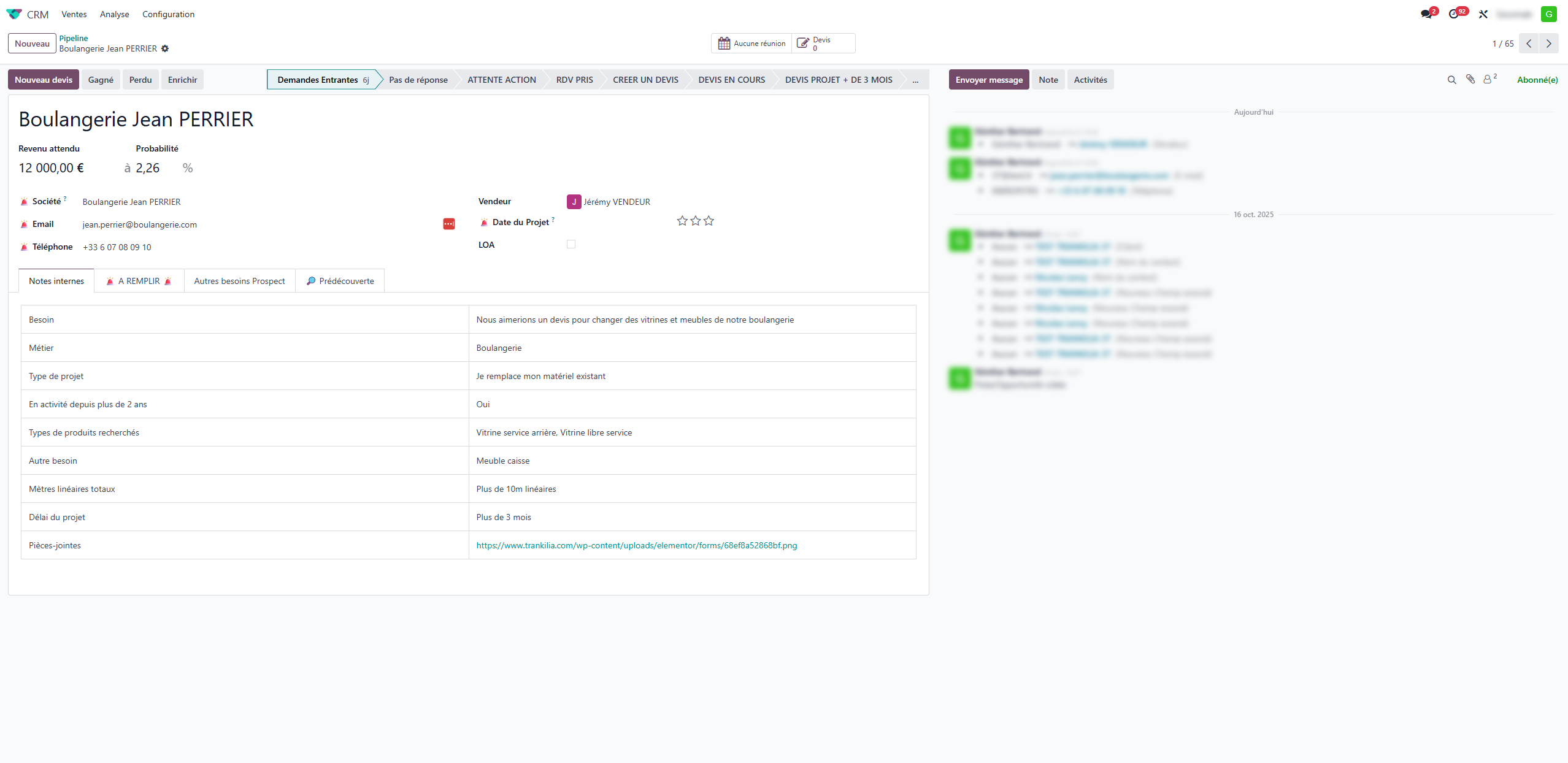
Task: Open the conversations messages icon
Action: pyautogui.click(x=1426, y=14)
